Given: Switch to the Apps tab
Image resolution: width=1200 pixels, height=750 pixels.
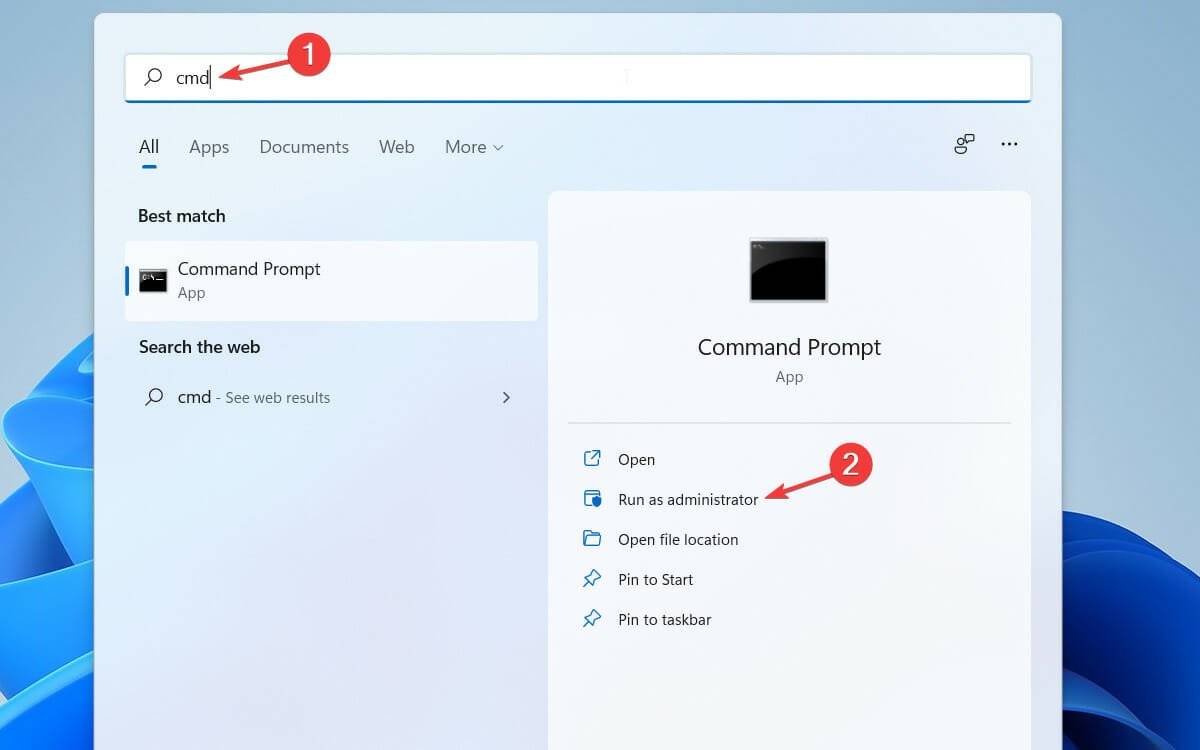Looking at the screenshot, I should (x=208, y=147).
